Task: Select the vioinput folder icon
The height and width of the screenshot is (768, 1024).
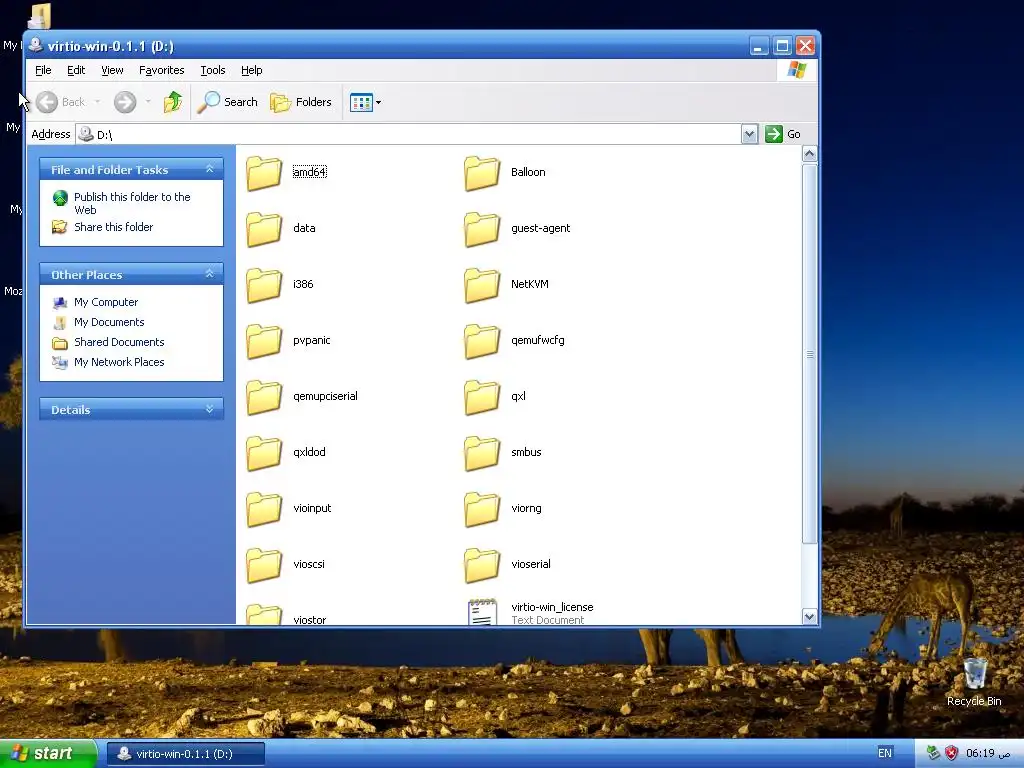Action: point(264,510)
